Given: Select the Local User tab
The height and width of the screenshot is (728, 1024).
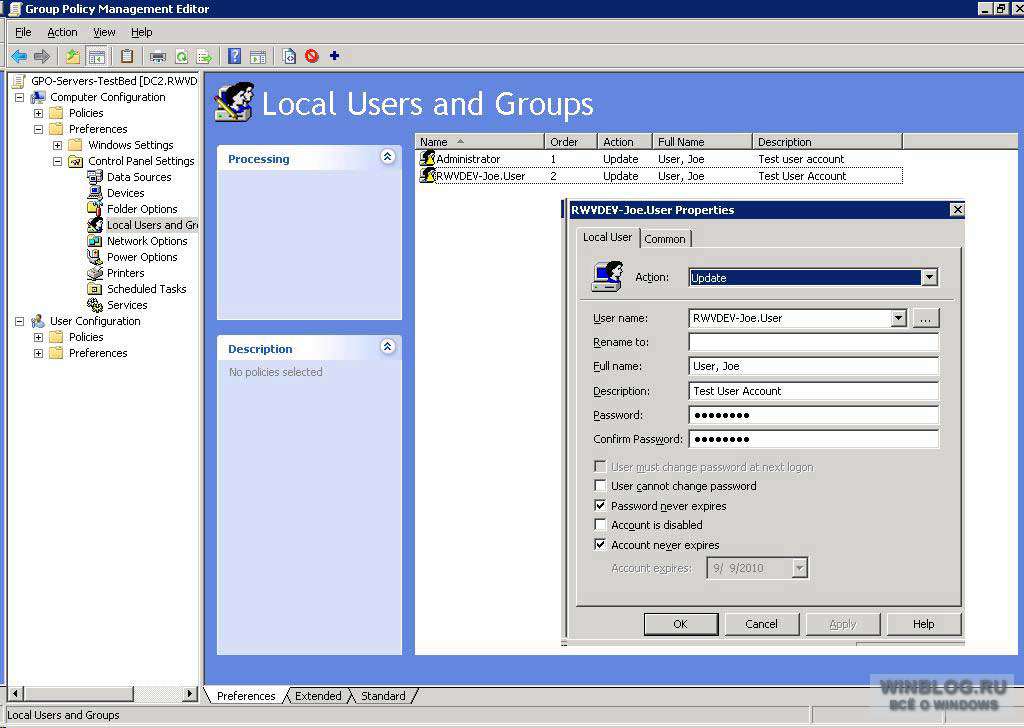Looking at the screenshot, I should point(607,237).
